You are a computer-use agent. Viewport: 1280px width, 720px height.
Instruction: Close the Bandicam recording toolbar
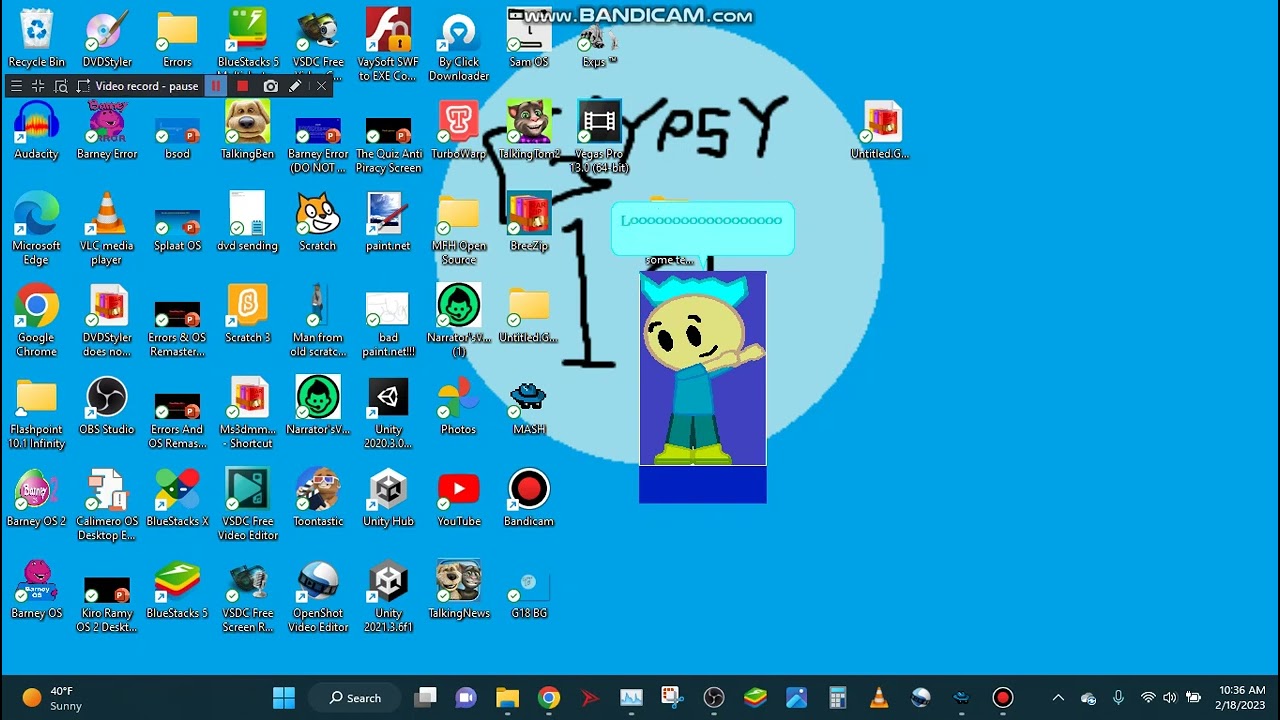pos(321,86)
